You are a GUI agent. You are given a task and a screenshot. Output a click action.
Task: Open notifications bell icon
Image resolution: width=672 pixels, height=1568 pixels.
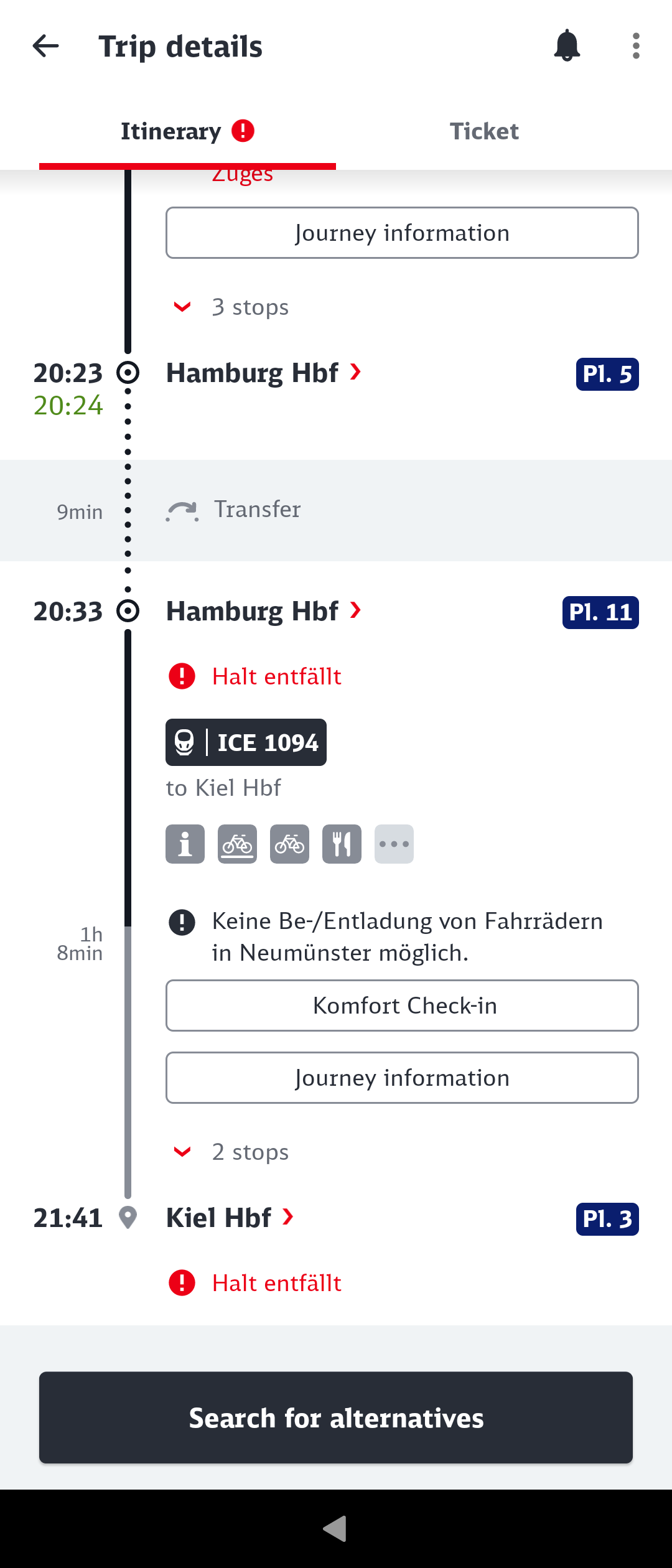pos(567,45)
